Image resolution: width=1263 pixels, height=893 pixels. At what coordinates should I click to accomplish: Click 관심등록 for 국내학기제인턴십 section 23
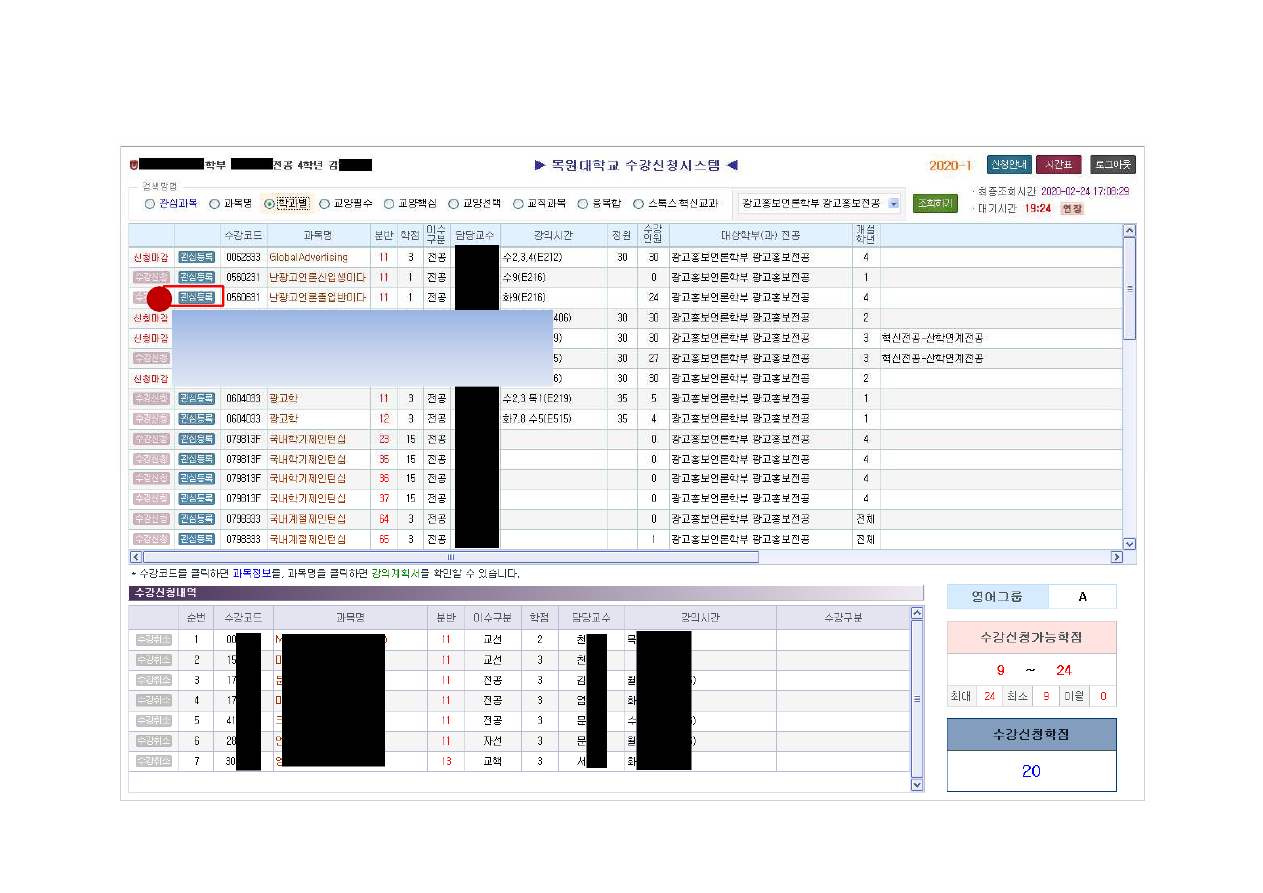[x=197, y=439]
